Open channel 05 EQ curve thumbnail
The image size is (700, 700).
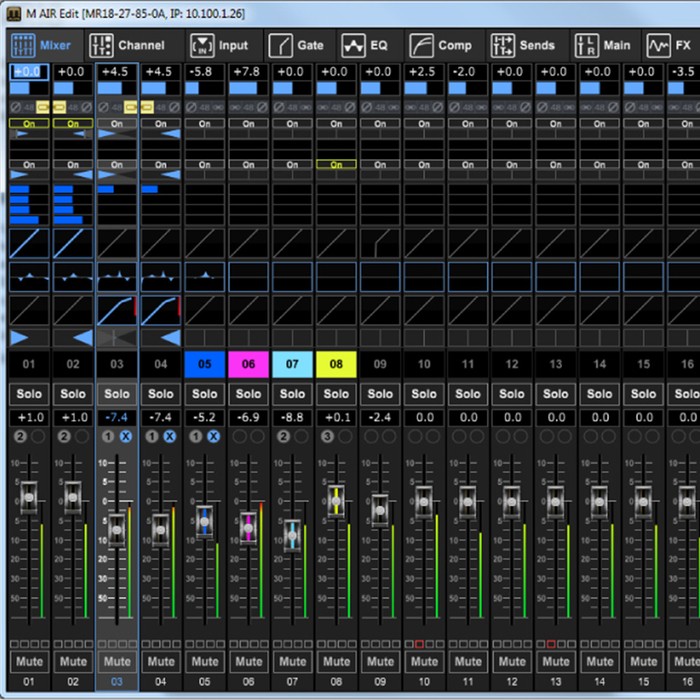pos(204,277)
